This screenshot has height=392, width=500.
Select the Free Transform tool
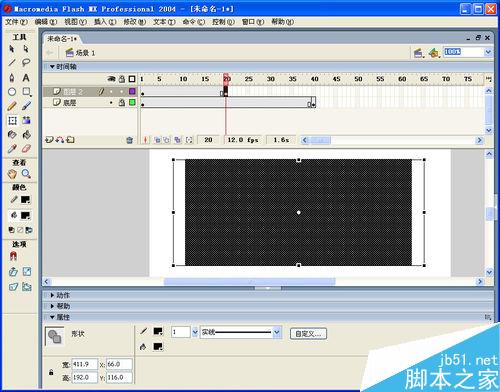coord(12,120)
